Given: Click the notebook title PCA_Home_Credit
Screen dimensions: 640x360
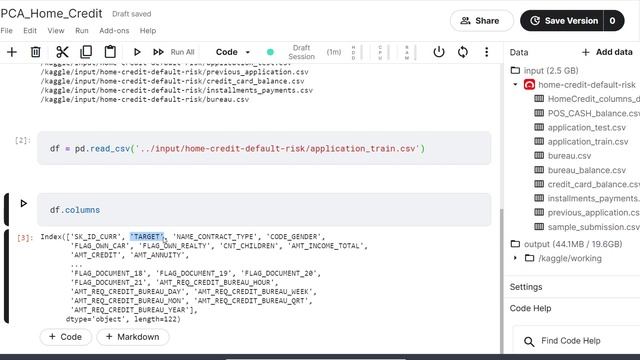Looking at the screenshot, I should pyautogui.click(x=51, y=13).
